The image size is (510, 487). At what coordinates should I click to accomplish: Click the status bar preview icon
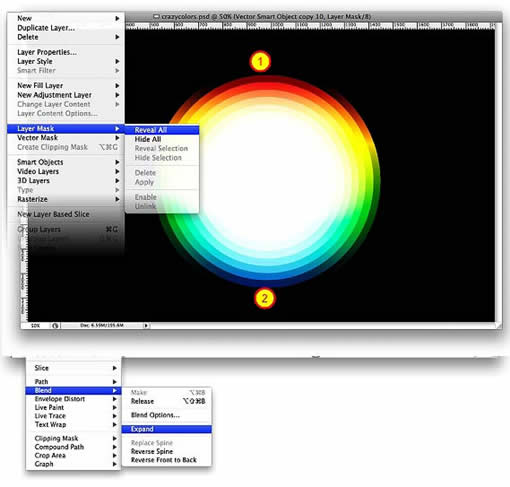[x=55, y=326]
